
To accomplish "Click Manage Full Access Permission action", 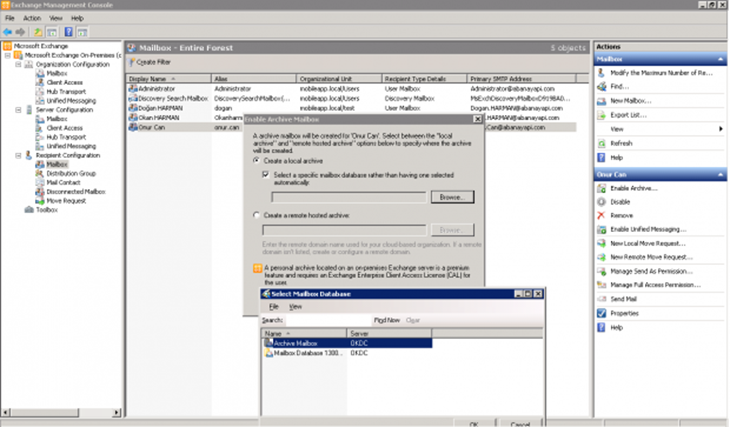I will coord(655,285).
